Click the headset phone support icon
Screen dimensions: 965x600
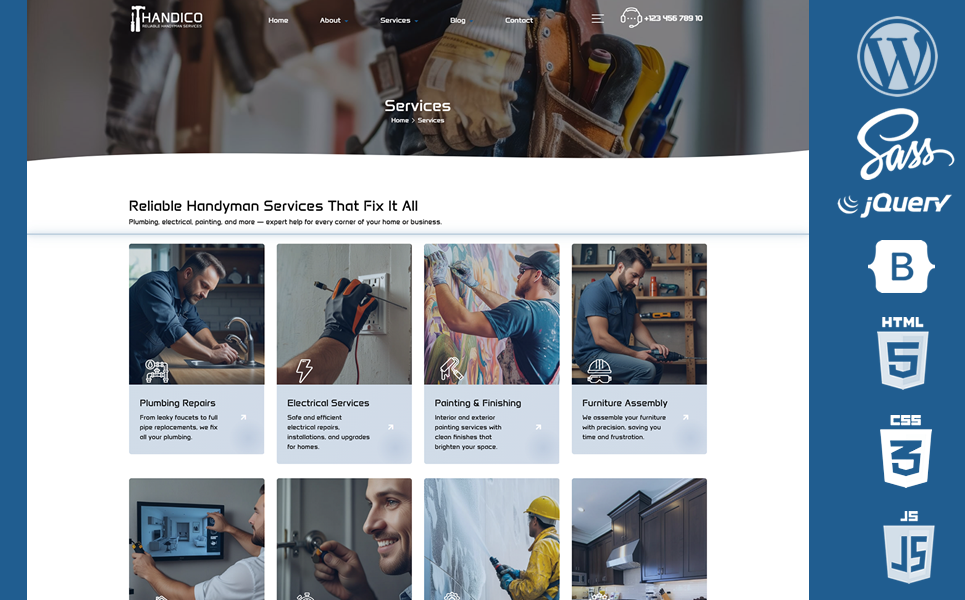pyautogui.click(x=631, y=18)
